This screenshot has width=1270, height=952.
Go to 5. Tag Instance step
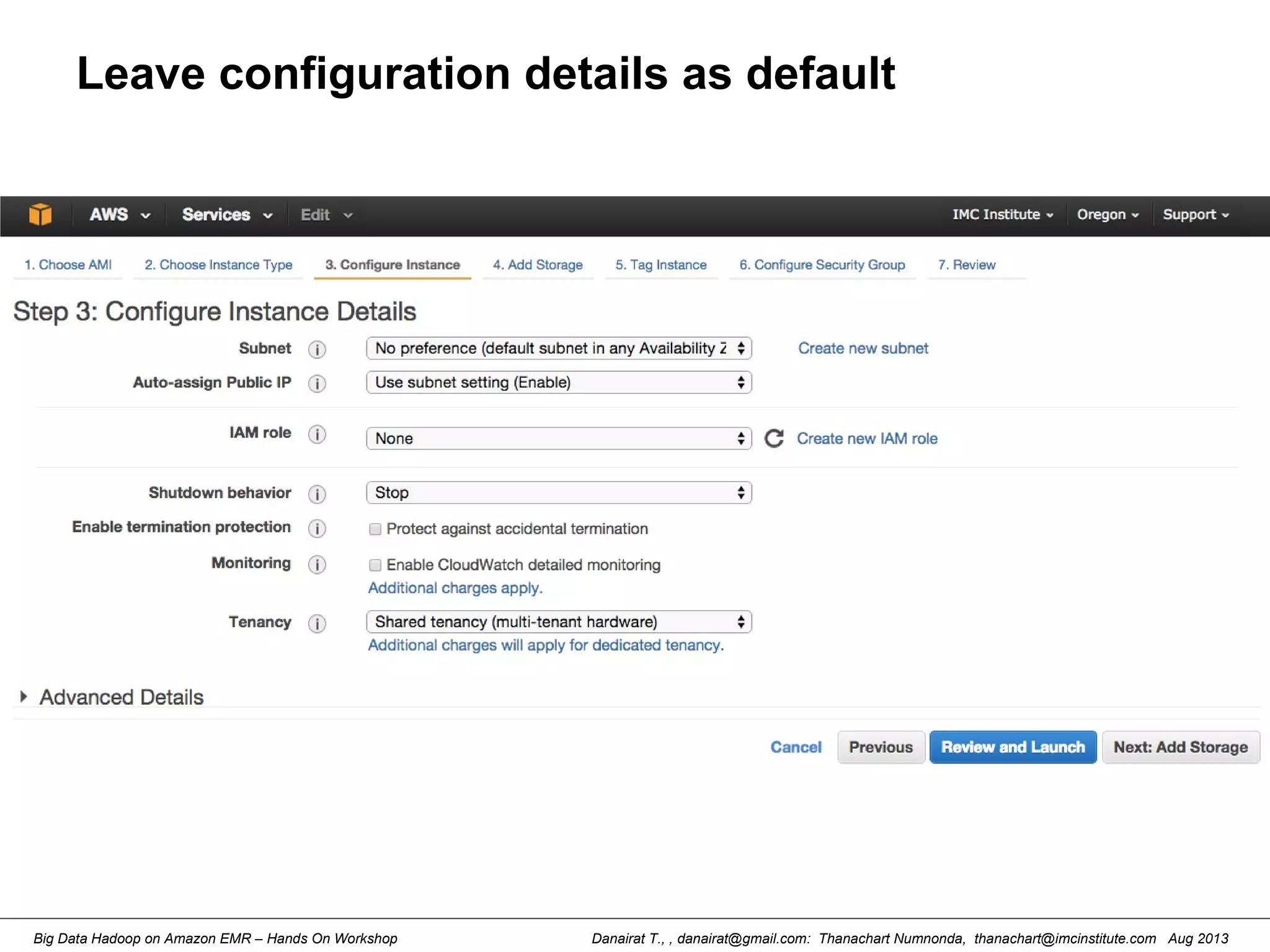point(661,265)
